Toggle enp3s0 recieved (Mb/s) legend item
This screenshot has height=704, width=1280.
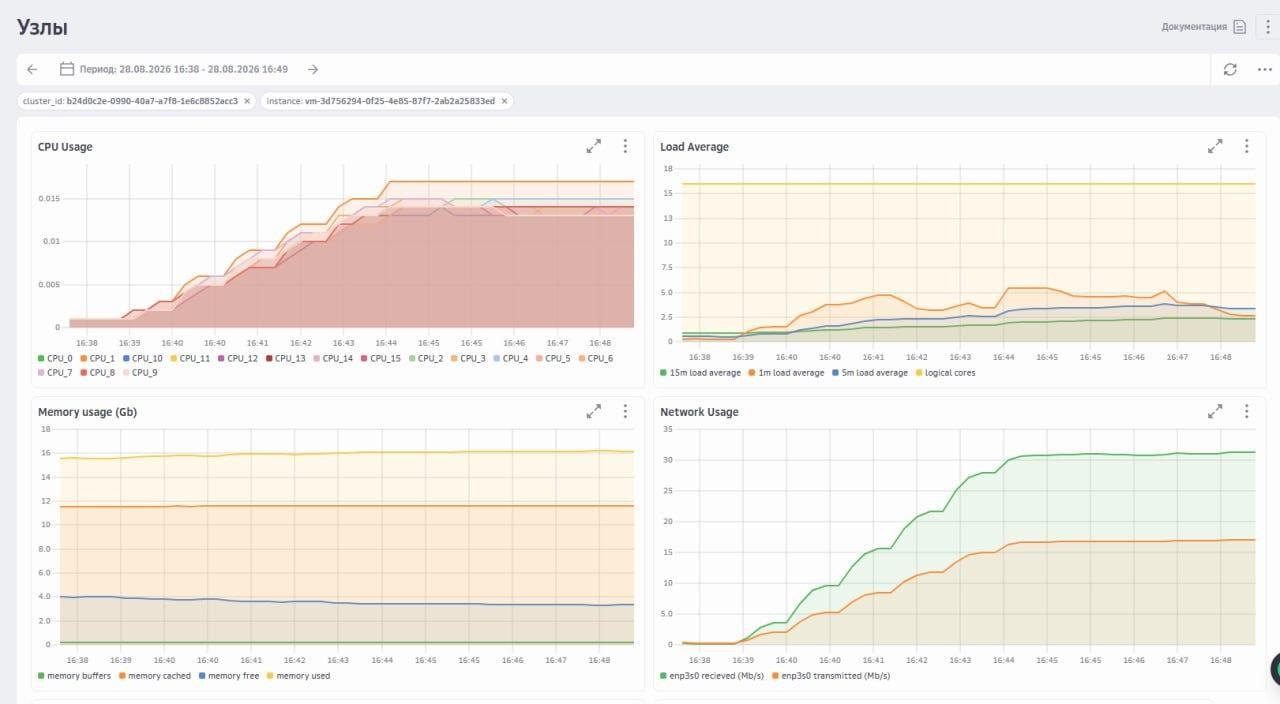pyautogui.click(x=713, y=675)
